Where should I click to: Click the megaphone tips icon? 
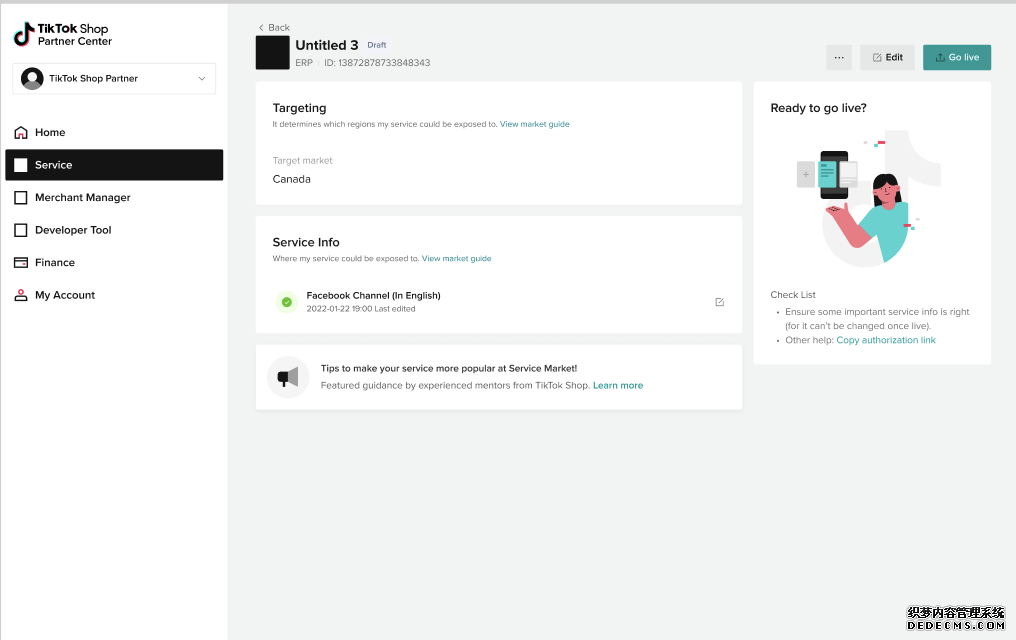tap(288, 377)
